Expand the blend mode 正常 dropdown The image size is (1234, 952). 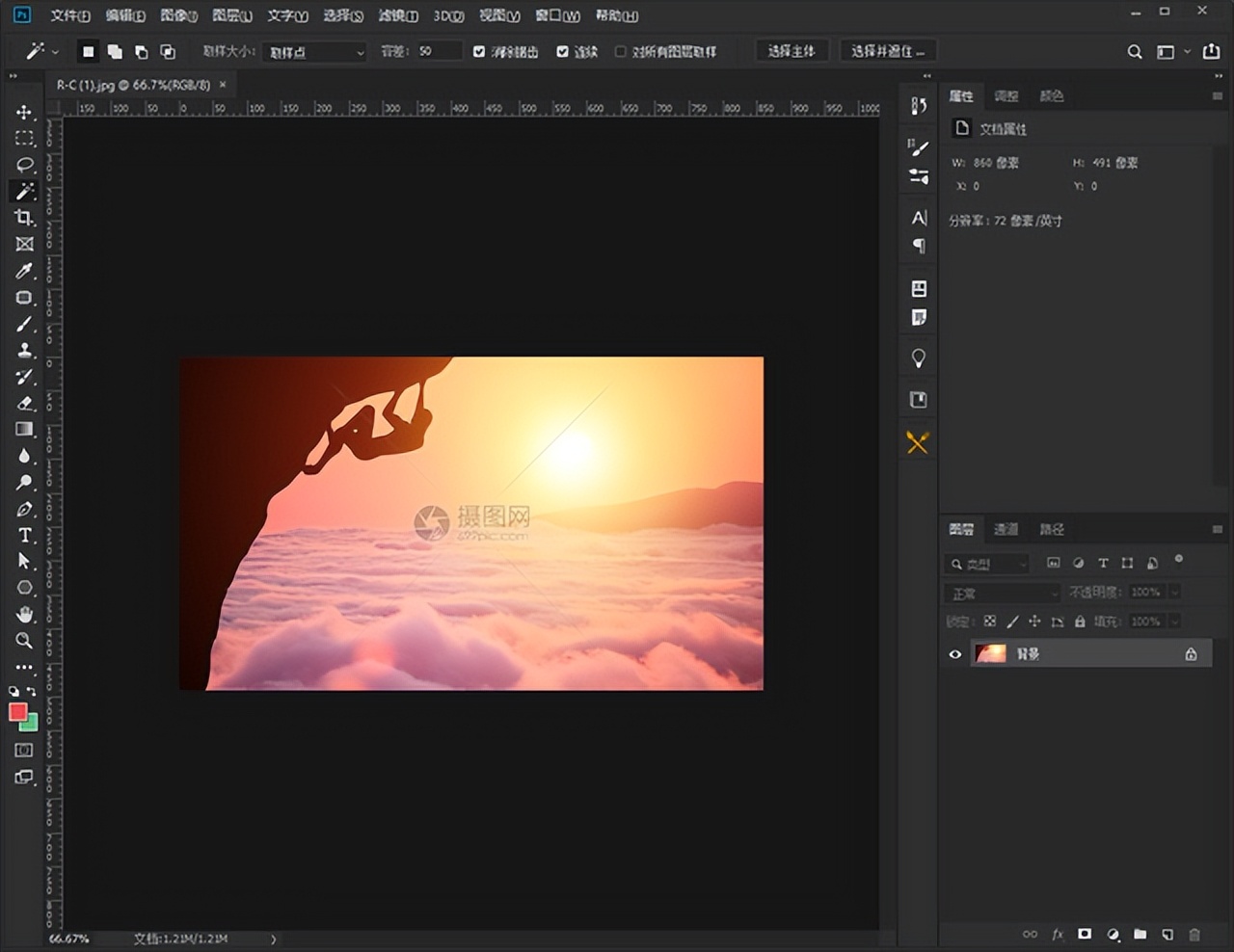click(1003, 593)
